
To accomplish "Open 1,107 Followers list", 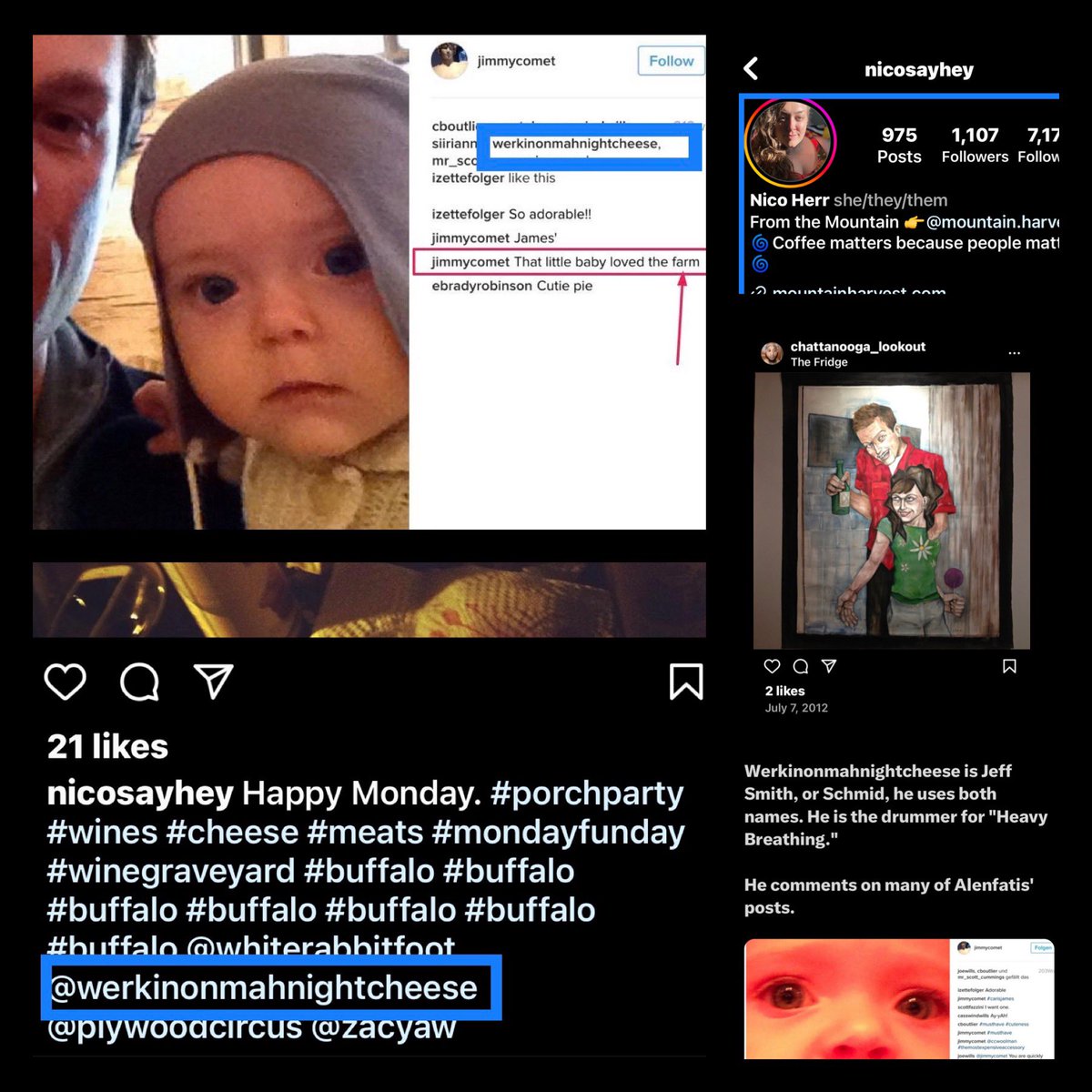I will click(x=975, y=146).
